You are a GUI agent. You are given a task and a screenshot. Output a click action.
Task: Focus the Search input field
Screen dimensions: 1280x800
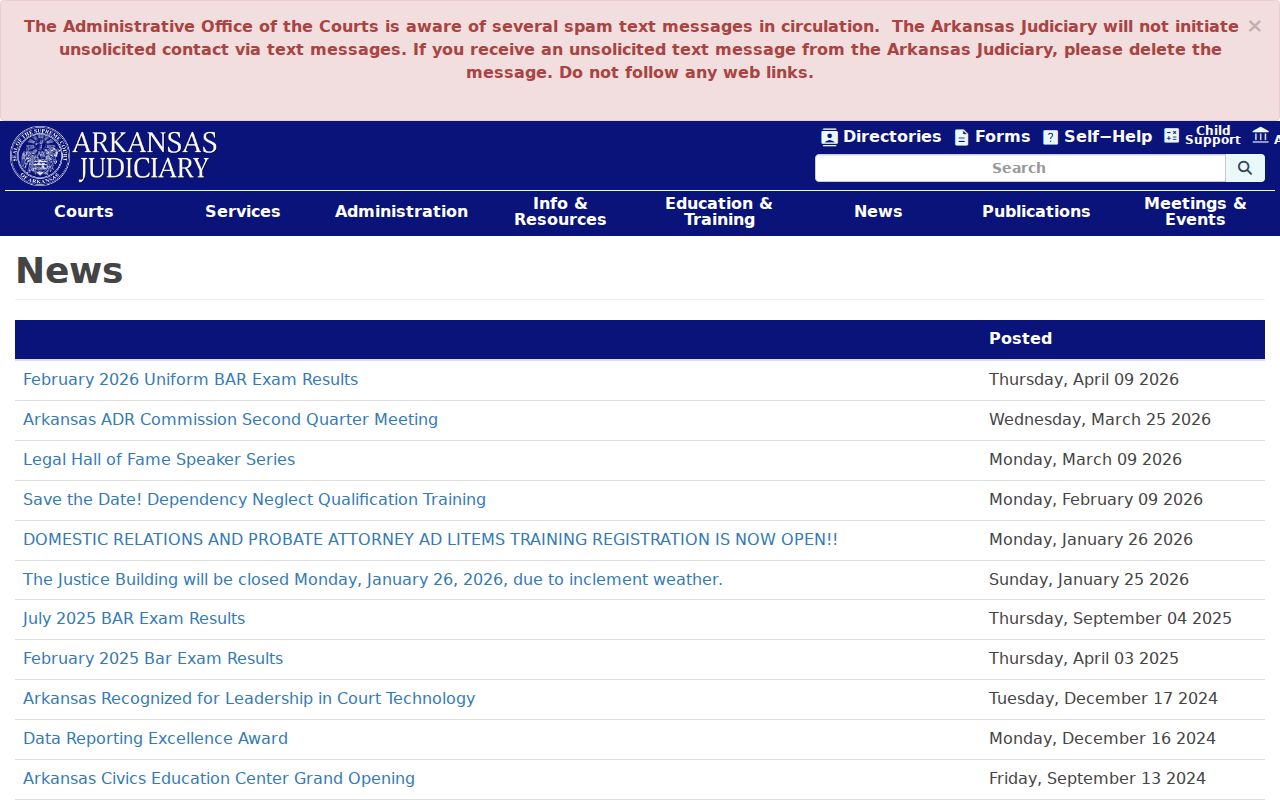tap(1020, 168)
